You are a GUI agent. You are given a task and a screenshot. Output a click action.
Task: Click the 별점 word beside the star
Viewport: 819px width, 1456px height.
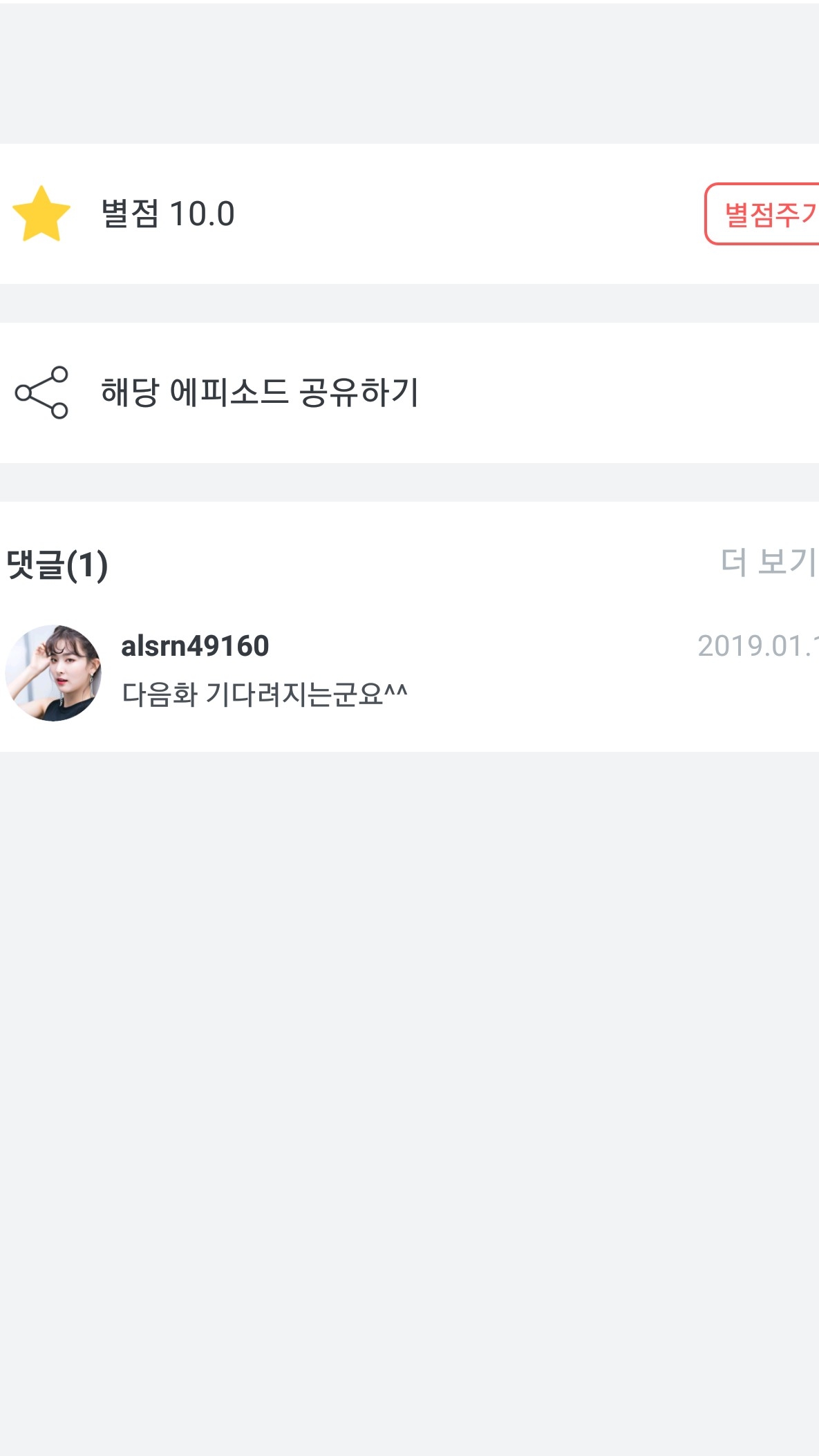click(x=130, y=214)
